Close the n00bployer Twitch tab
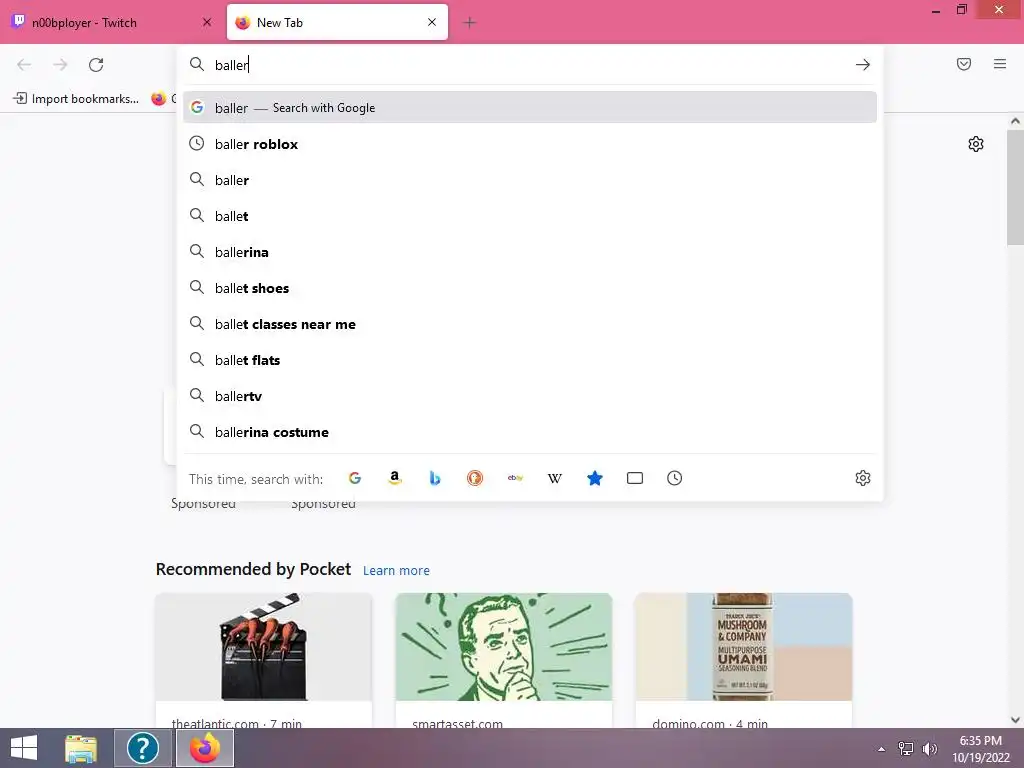The height and width of the screenshot is (768, 1024). point(207,22)
